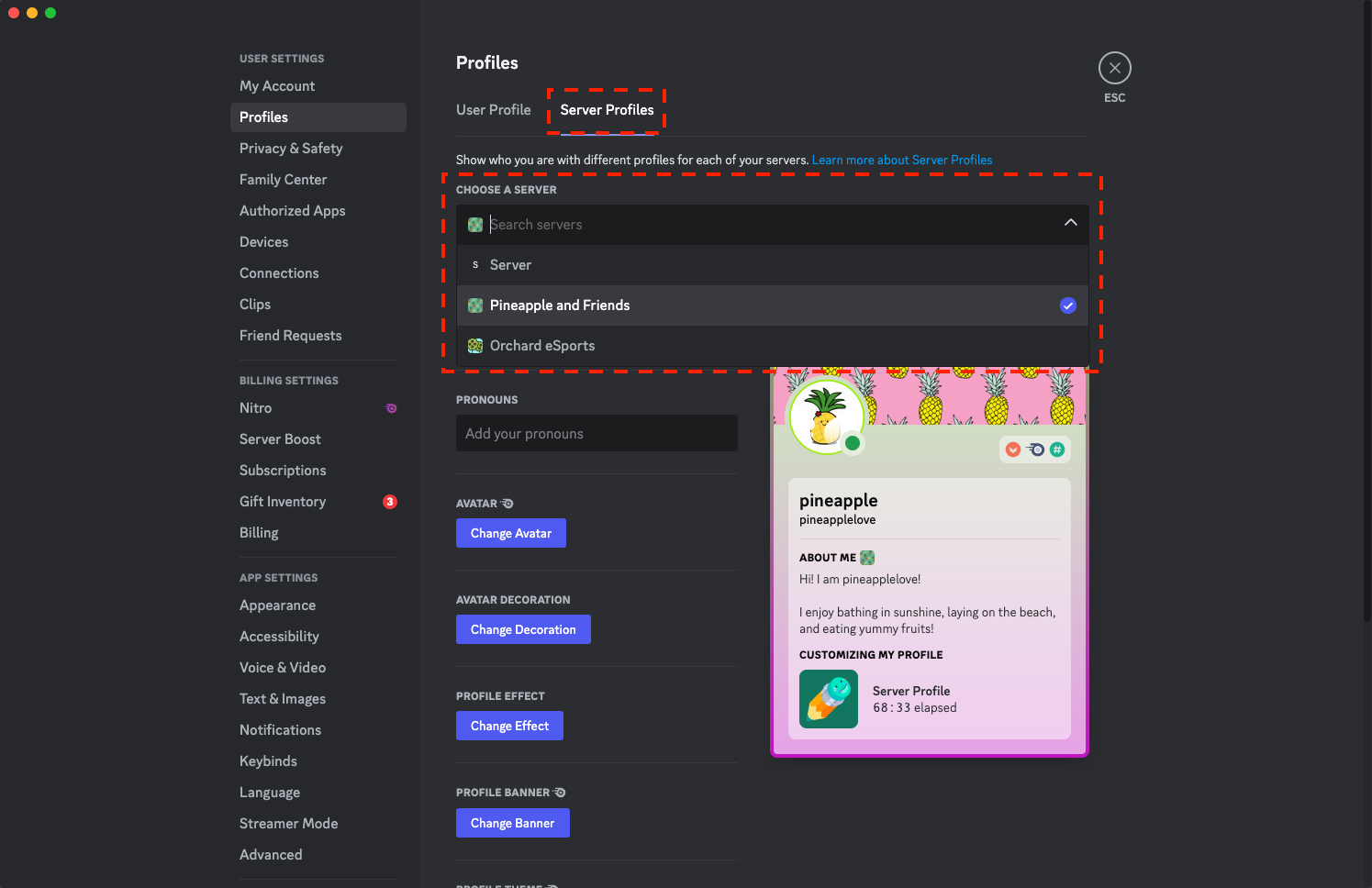Open Connections settings

tap(318, 273)
